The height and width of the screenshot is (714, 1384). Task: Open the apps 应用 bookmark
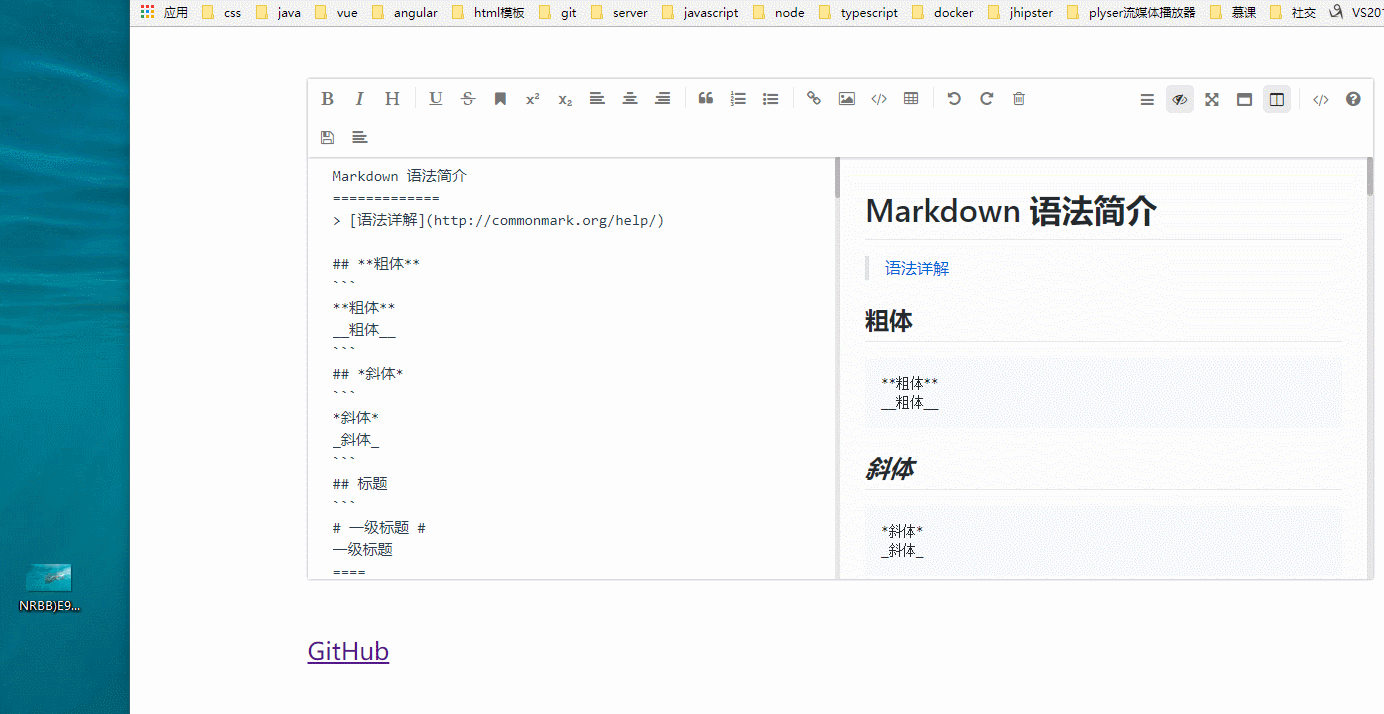point(164,13)
